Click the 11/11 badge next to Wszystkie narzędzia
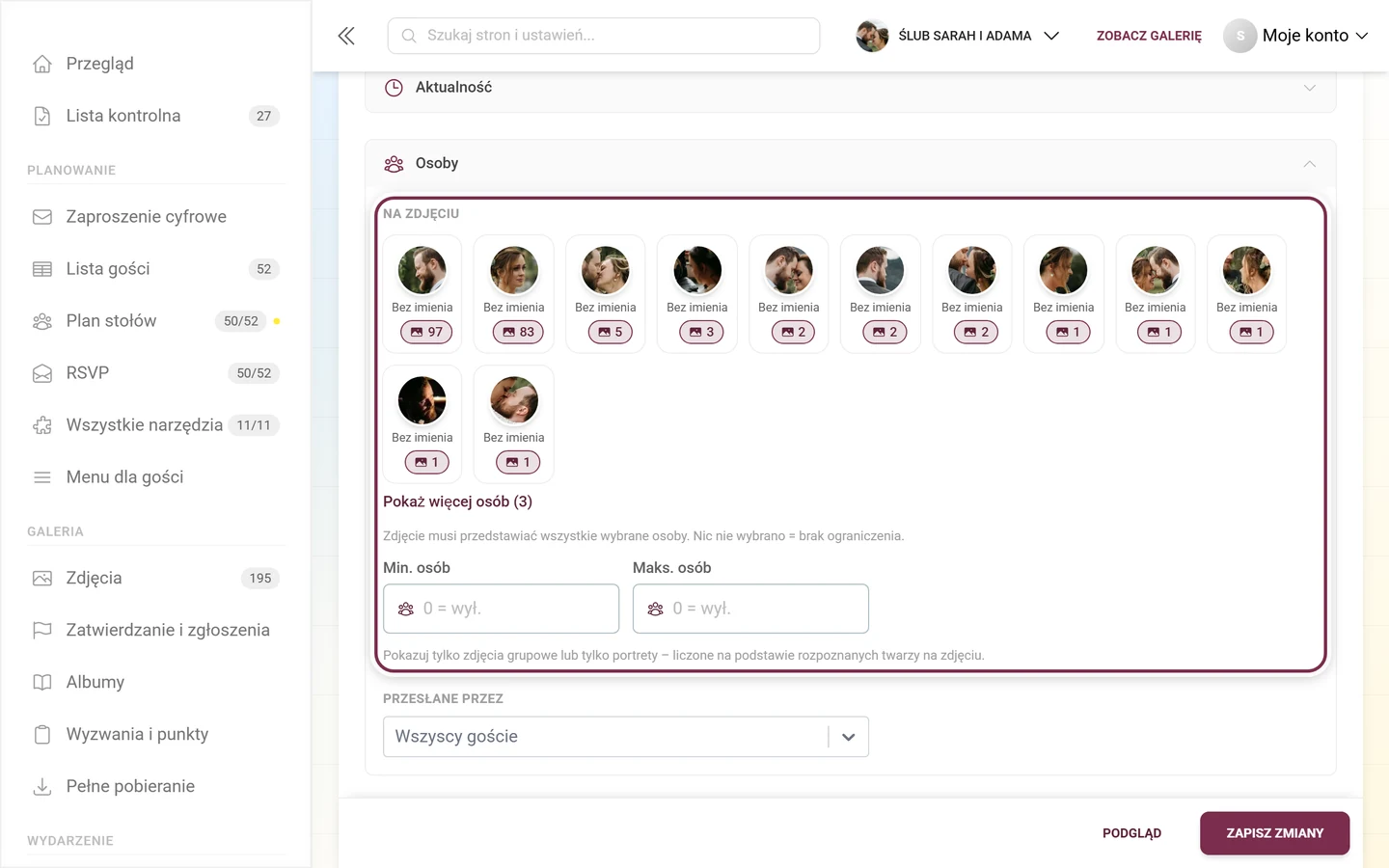 pos(254,425)
